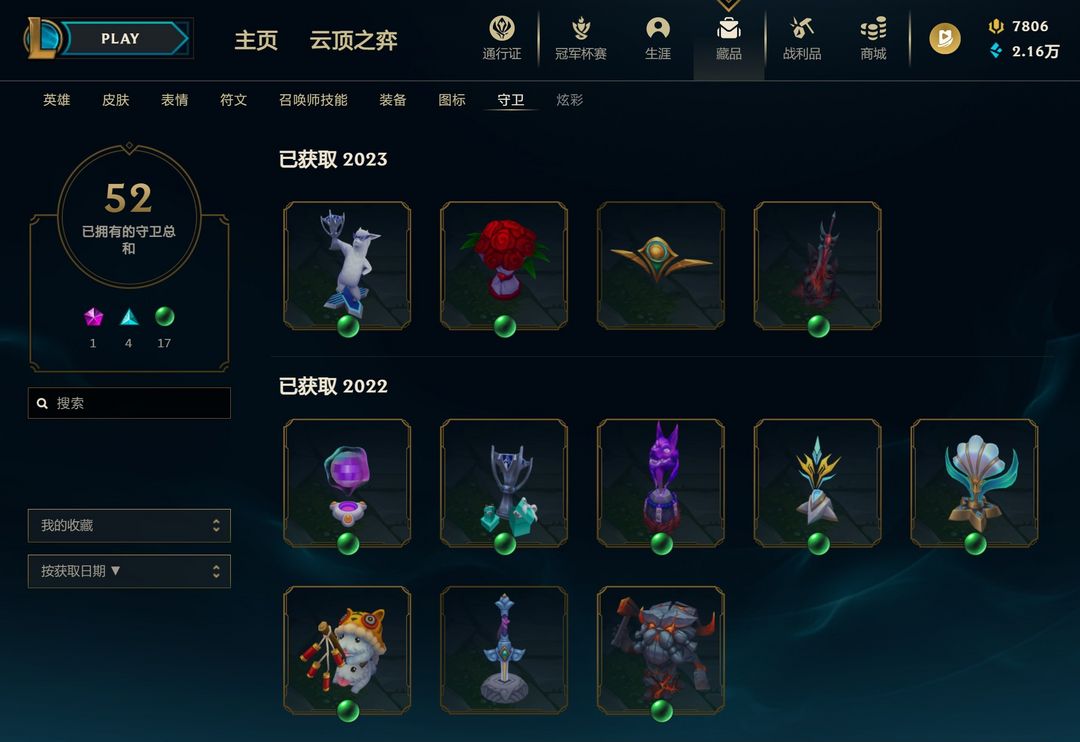
Task: Click the League of Legends logo
Action: click(41, 39)
